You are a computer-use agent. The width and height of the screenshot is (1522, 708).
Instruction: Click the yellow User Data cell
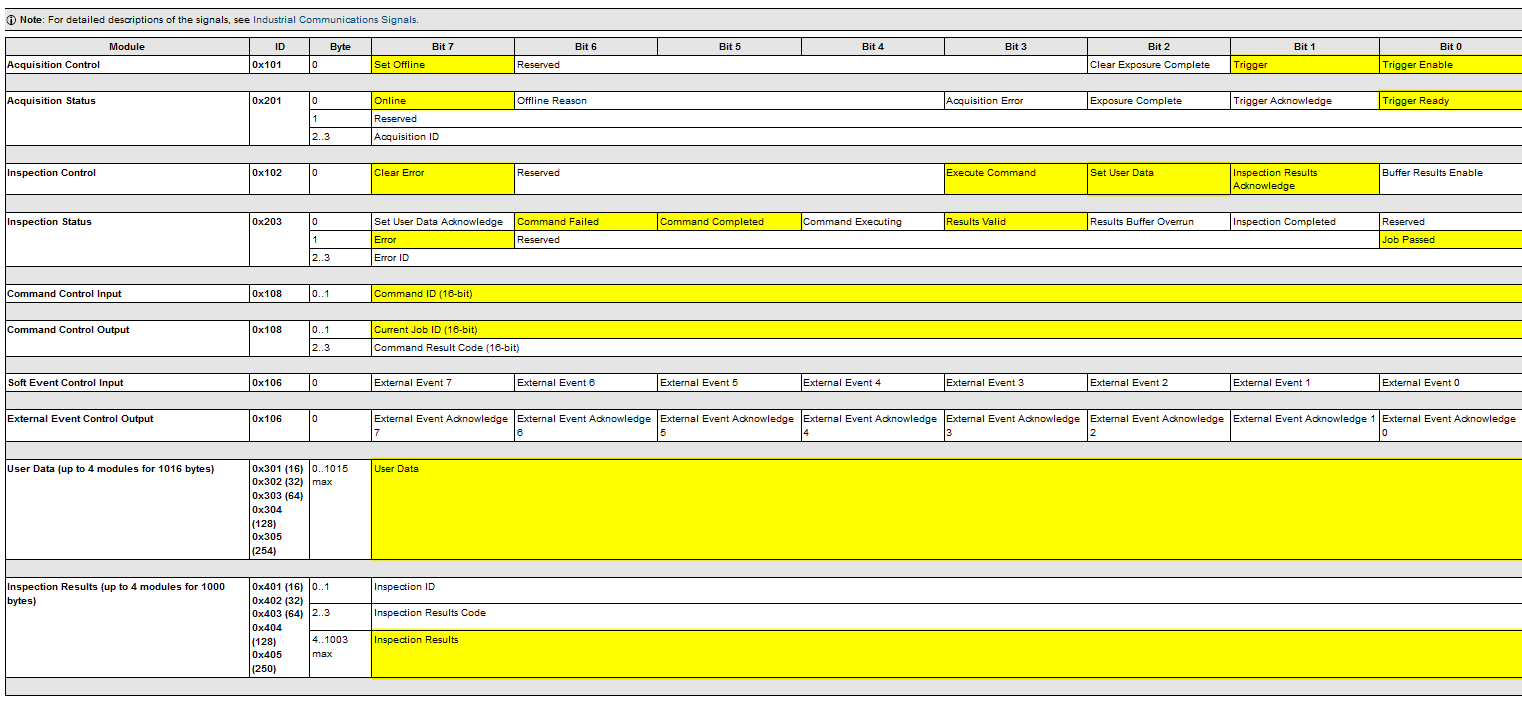947,509
